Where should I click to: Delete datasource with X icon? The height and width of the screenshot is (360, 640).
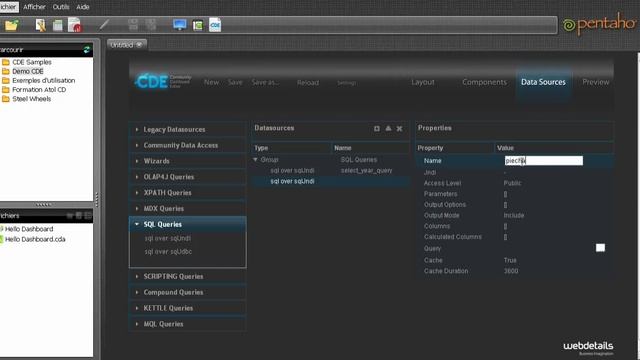pyautogui.click(x=400, y=129)
